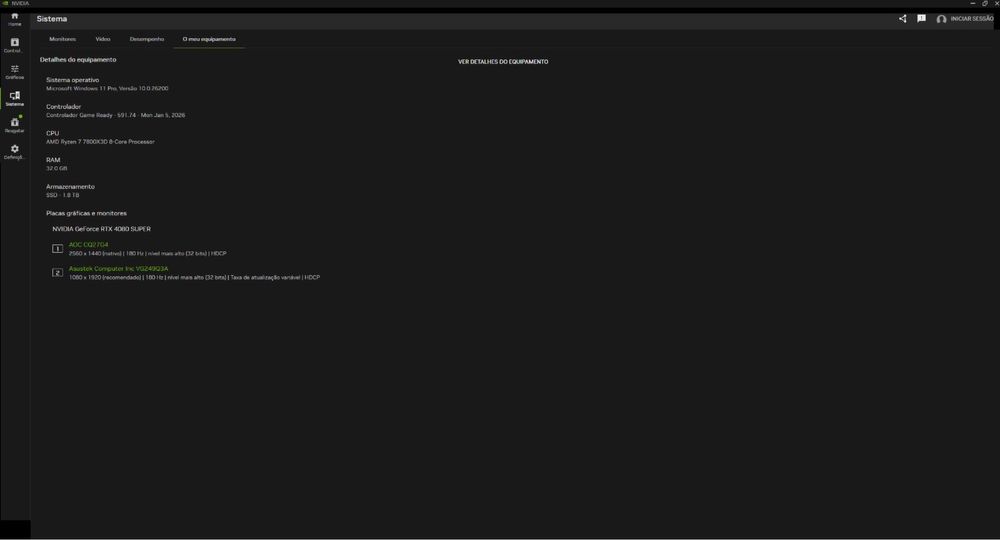Viewport: 1000px width, 540px height.
Task: Click VER DETALHES DO EQUIPAMENTO
Action: click(x=503, y=62)
